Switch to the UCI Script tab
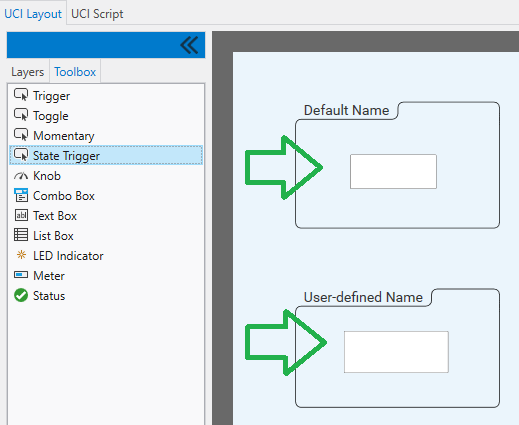The height and width of the screenshot is (425, 519). (x=97, y=14)
